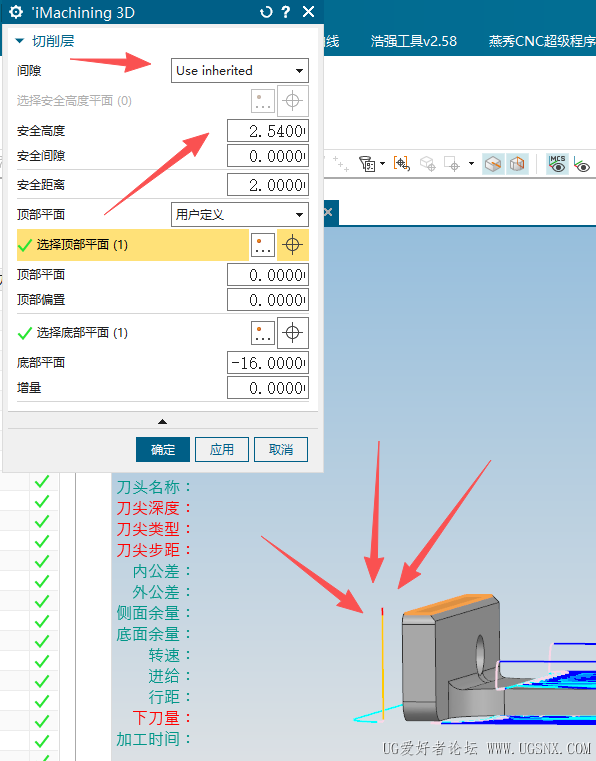Image resolution: width=596 pixels, height=761 pixels.
Task: Select the 选择顶部平面 (1) selection row
Action: click(x=132, y=245)
